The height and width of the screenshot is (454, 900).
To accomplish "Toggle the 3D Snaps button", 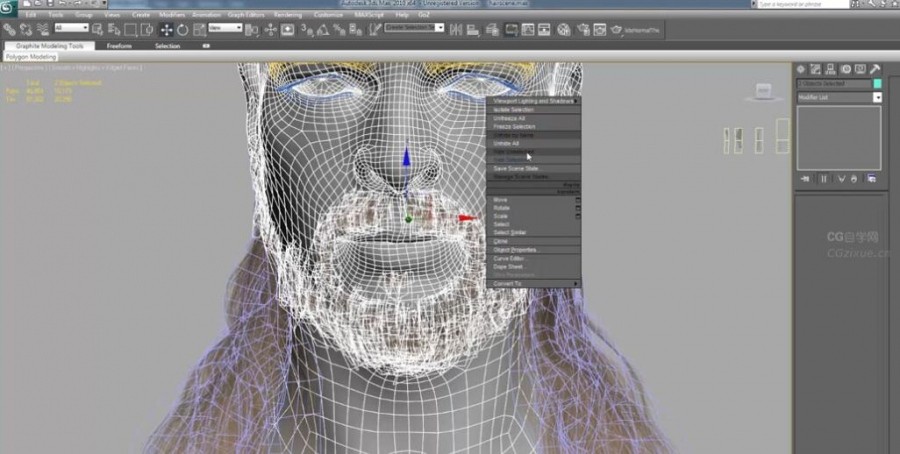I will [x=307, y=29].
